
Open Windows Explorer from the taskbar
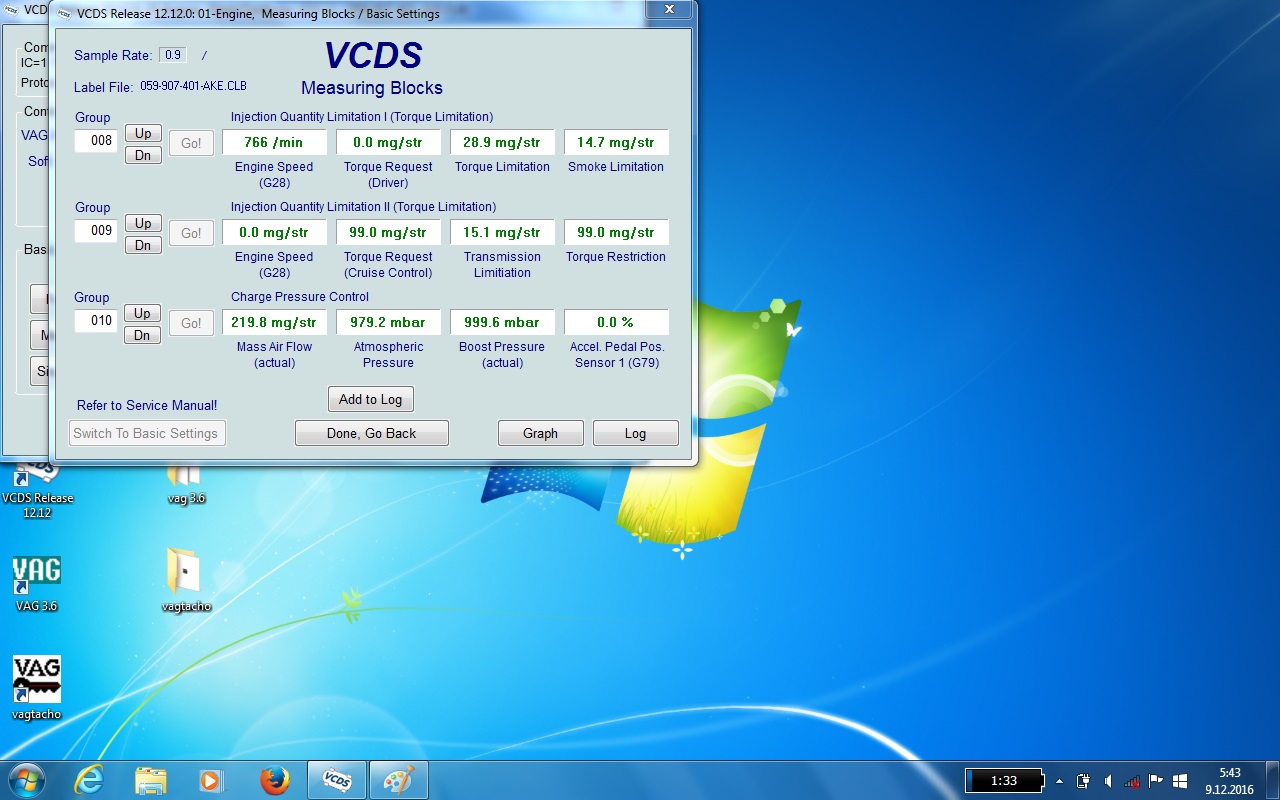[x=151, y=780]
